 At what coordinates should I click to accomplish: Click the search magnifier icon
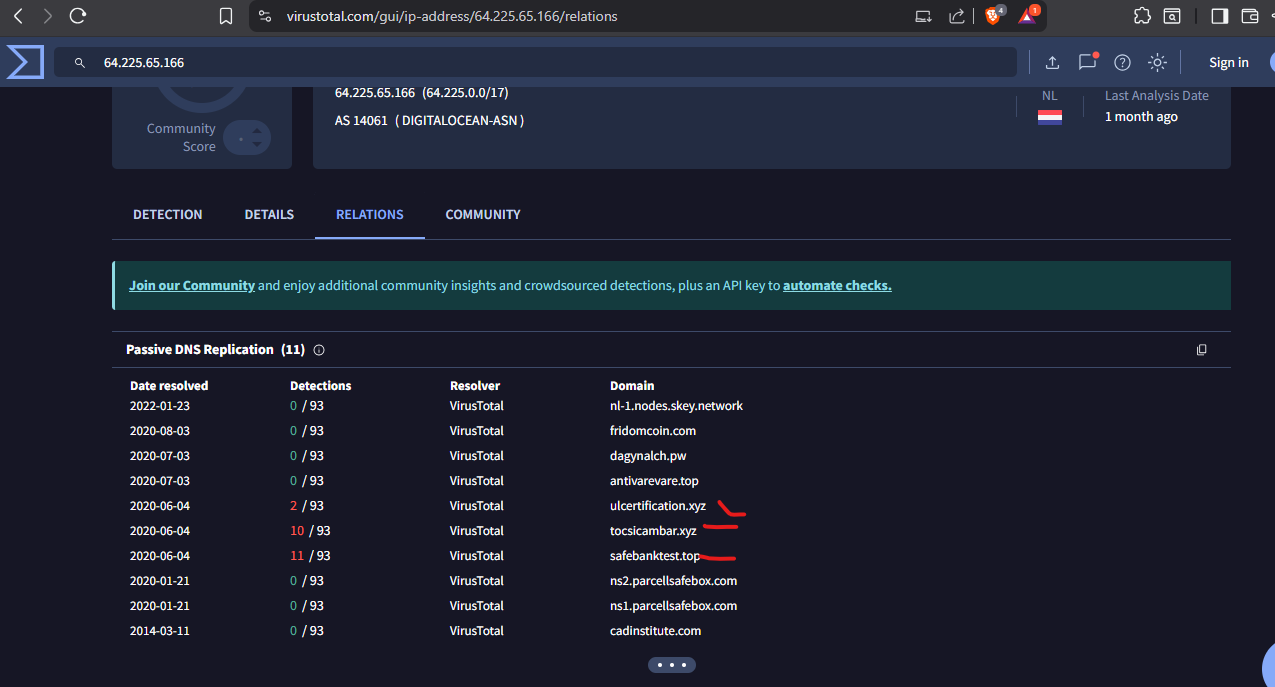[x=80, y=62]
